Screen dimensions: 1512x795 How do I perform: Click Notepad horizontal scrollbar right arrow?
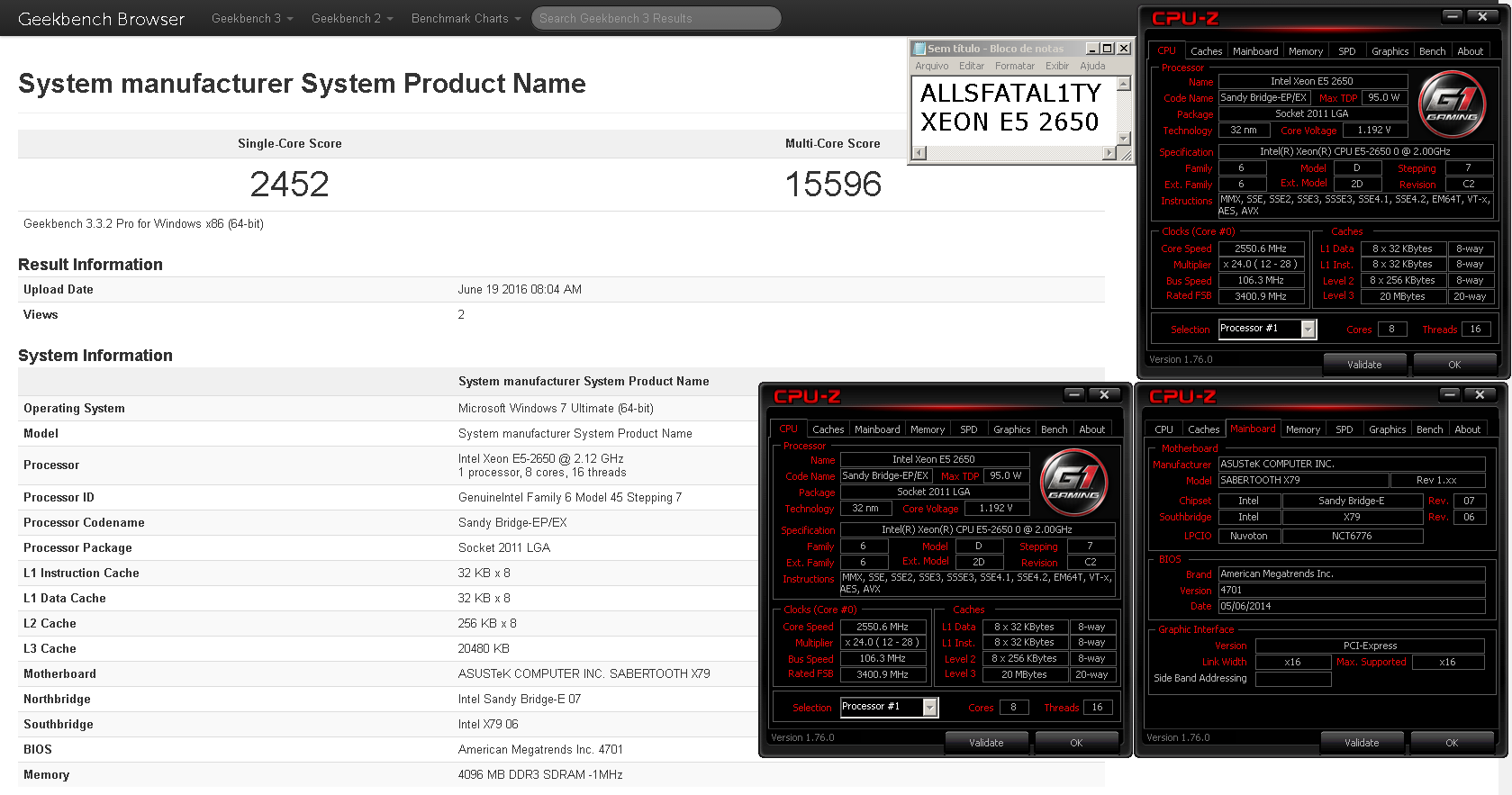(x=1109, y=153)
